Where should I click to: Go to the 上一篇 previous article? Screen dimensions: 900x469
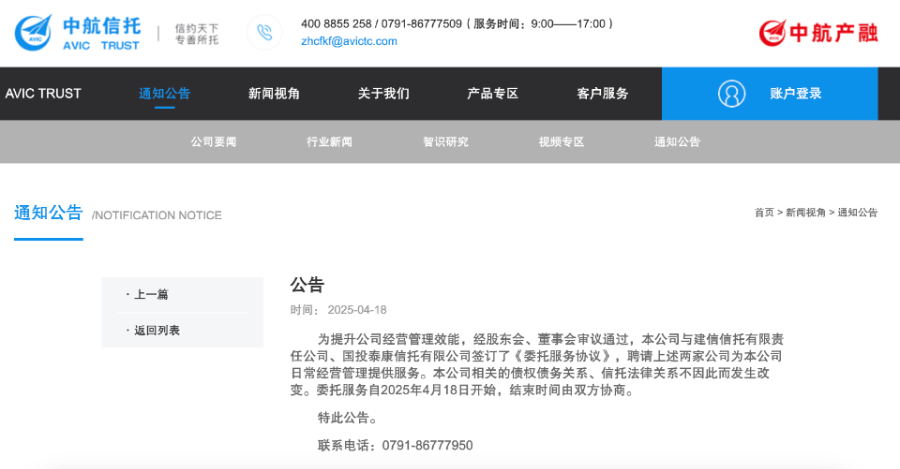(151, 294)
